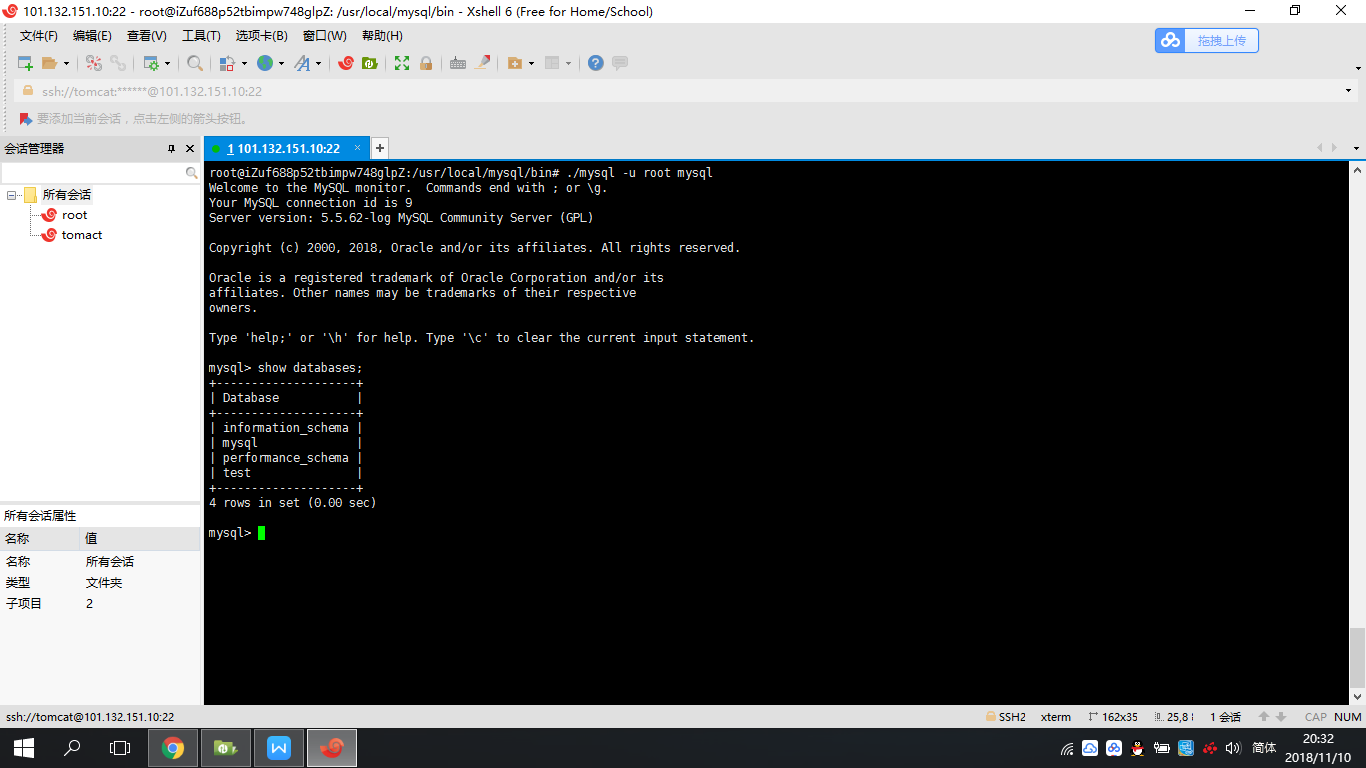Click the new folder plus toolbar icon

515,63
